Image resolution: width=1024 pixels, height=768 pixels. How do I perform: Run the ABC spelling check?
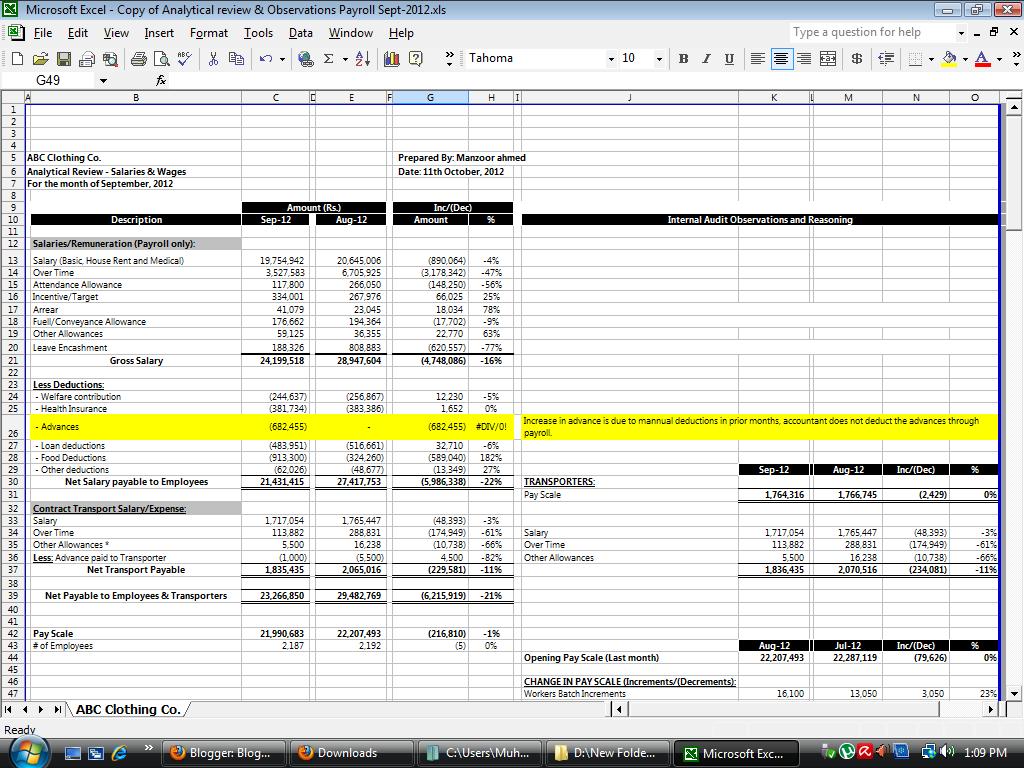[185, 59]
